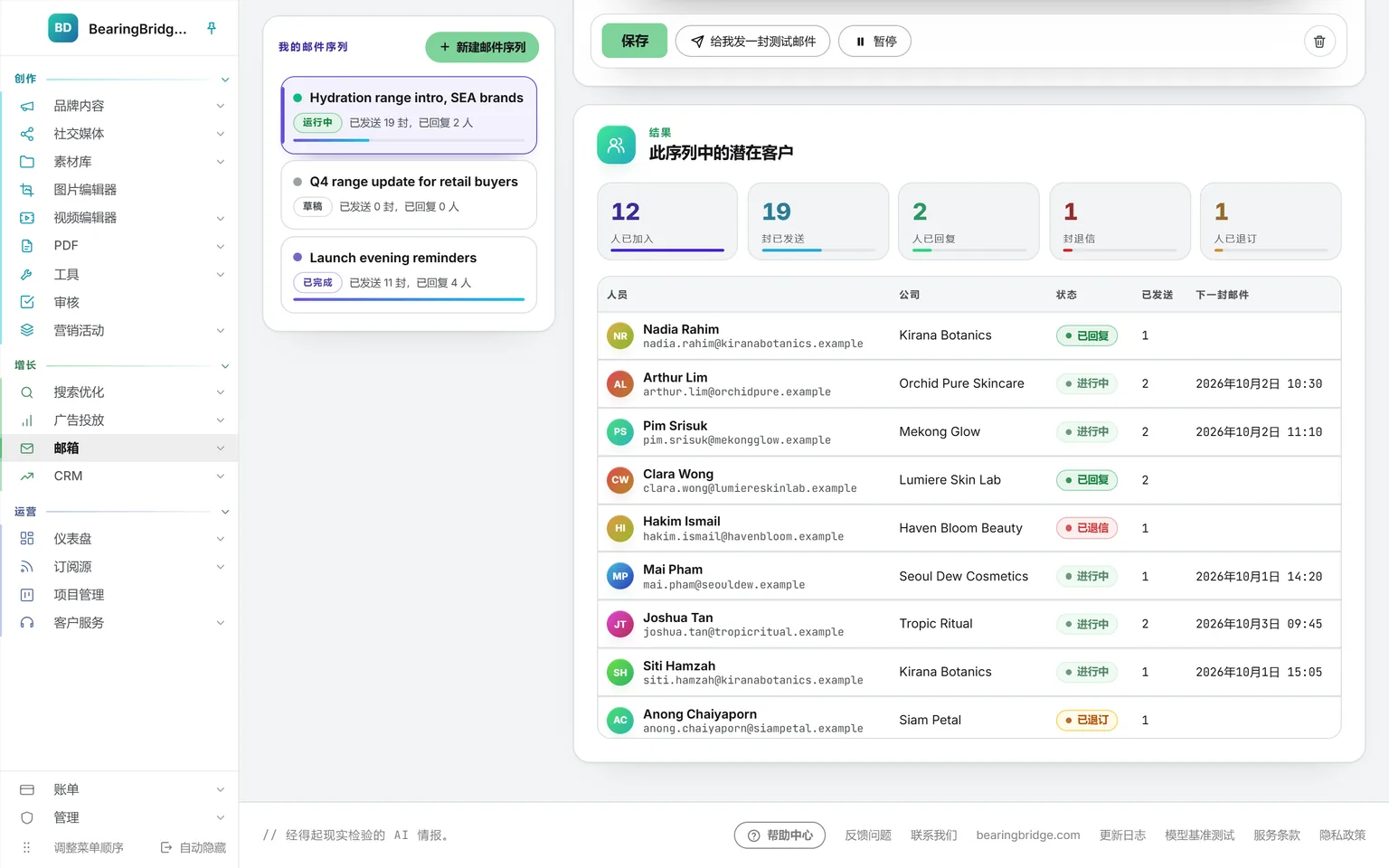Toggle 自动隐藏 for the sidebar
The height and width of the screenshot is (868, 1389).
(x=194, y=847)
